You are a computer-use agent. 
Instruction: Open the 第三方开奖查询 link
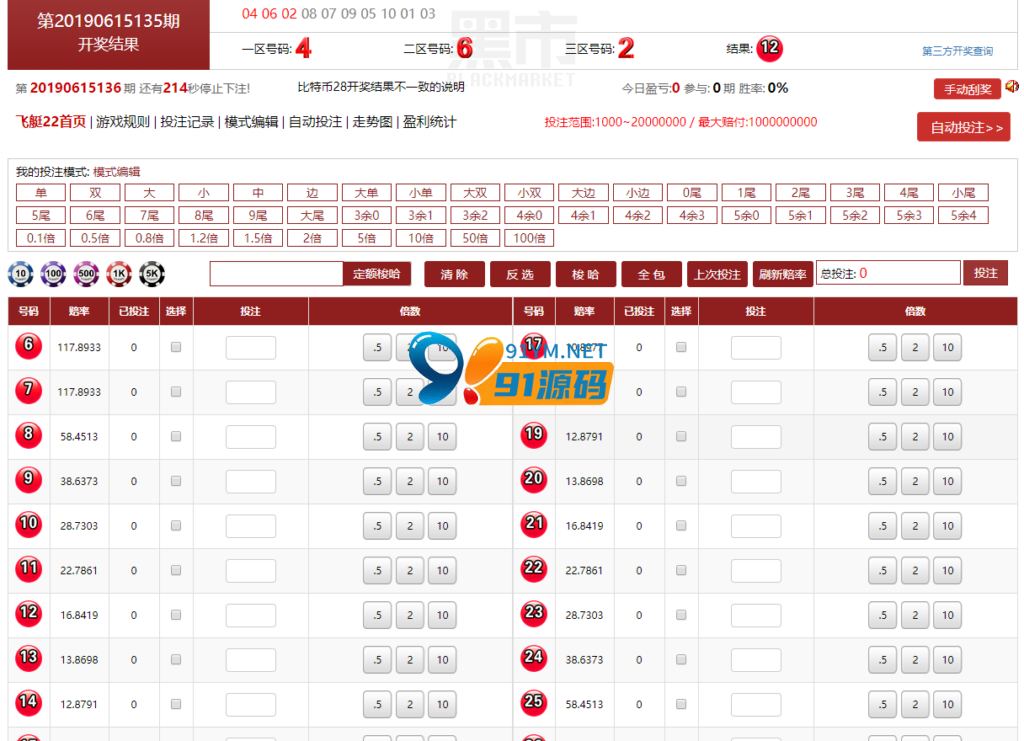[957, 51]
